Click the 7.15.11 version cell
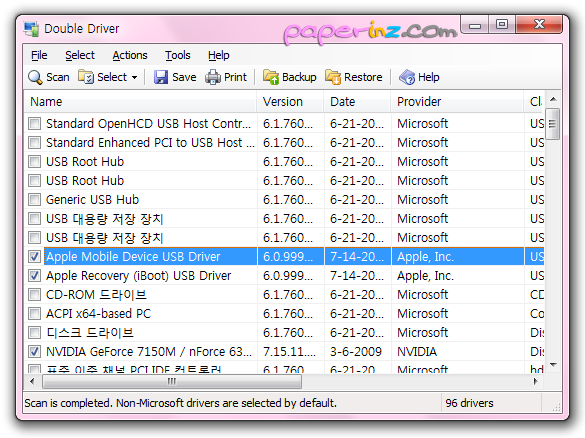 (x=289, y=352)
